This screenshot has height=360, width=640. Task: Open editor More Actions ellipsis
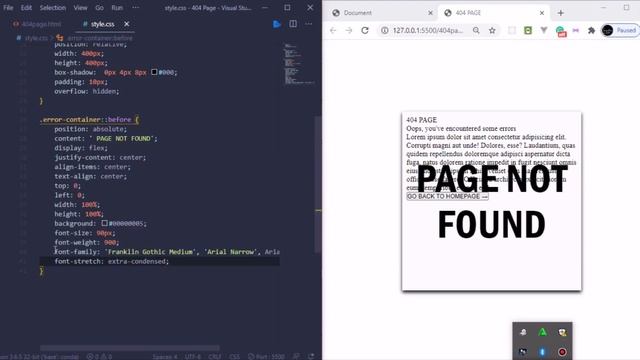tap(309, 24)
